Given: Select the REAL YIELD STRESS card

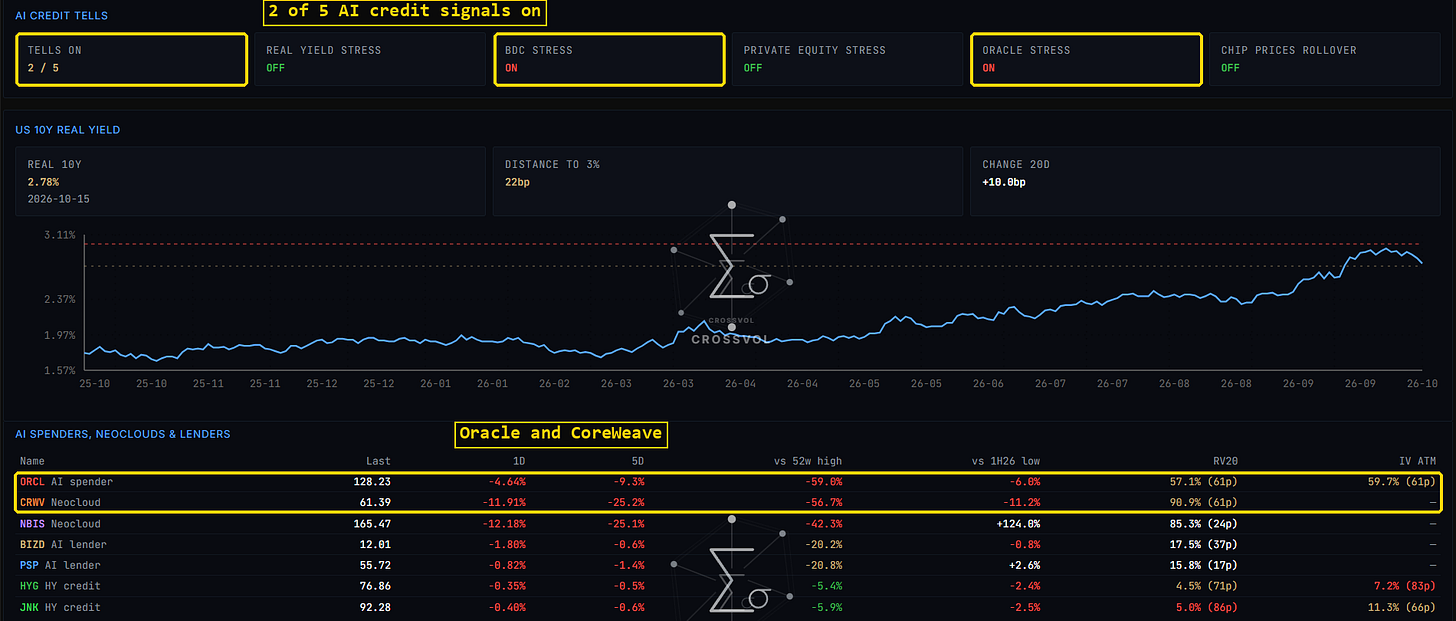Looking at the screenshot, I should [369, 59].
